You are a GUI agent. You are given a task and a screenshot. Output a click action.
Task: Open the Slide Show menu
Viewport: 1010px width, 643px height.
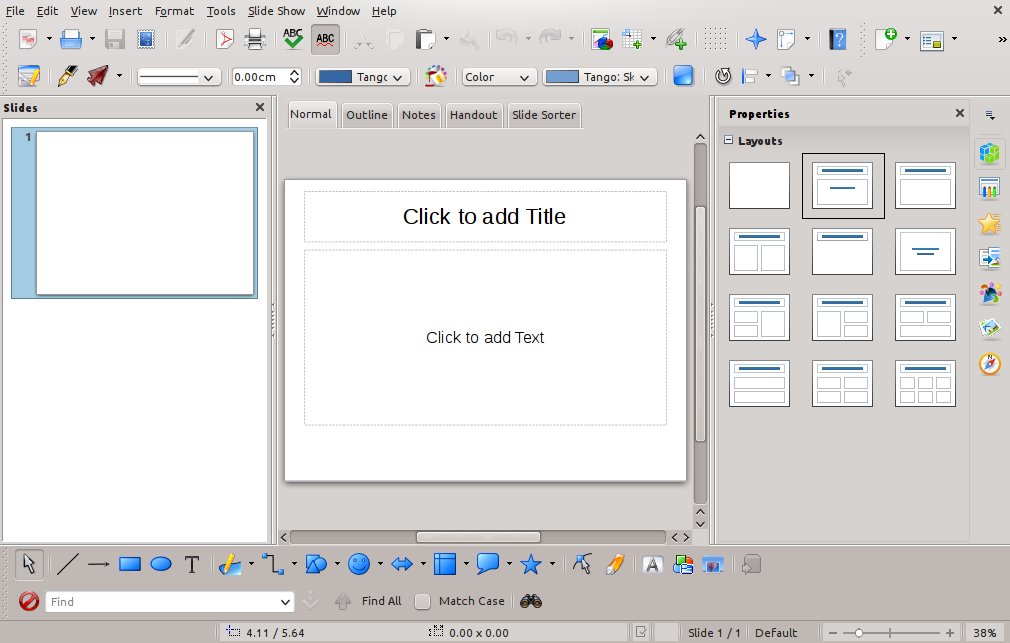[x=276, y=11]
